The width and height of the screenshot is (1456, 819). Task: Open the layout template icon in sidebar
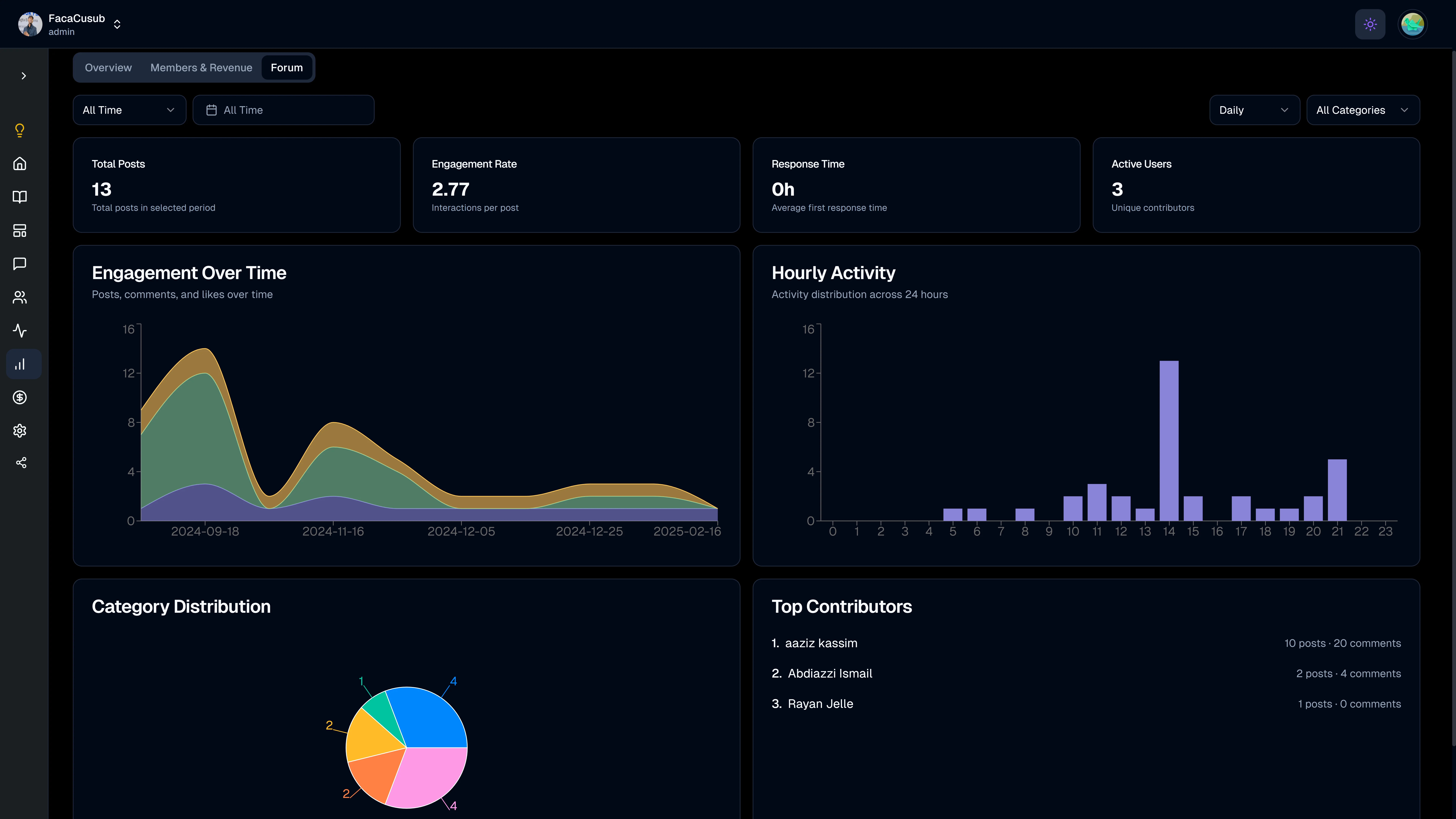tap(20, 231)
